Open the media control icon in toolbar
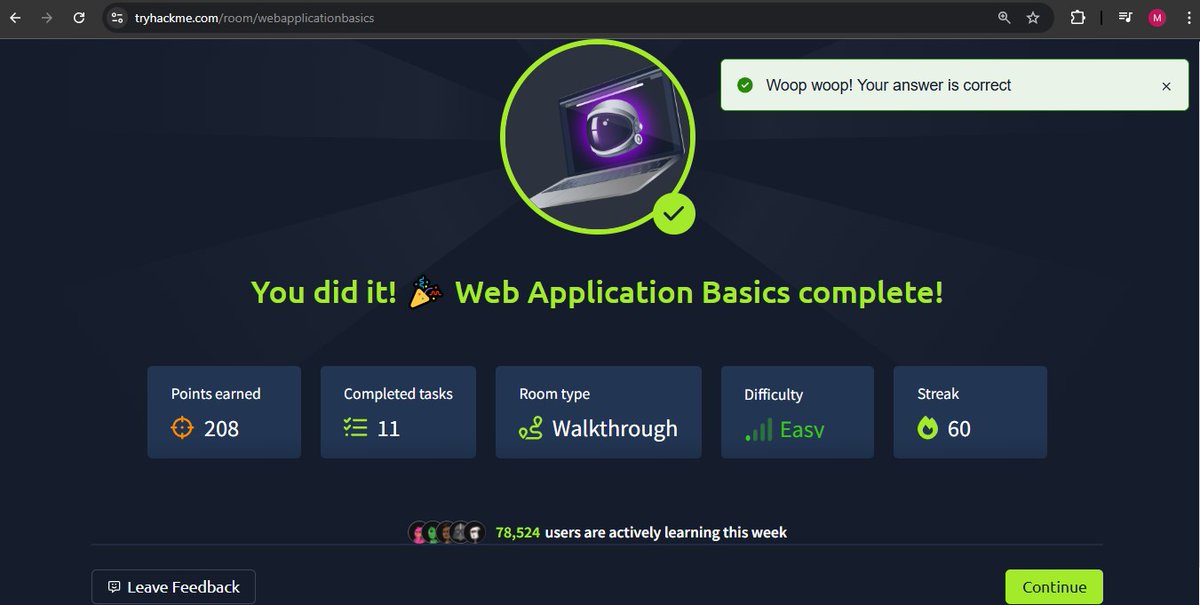This screenshot has height=605, width=1200. click(1126, 18)
